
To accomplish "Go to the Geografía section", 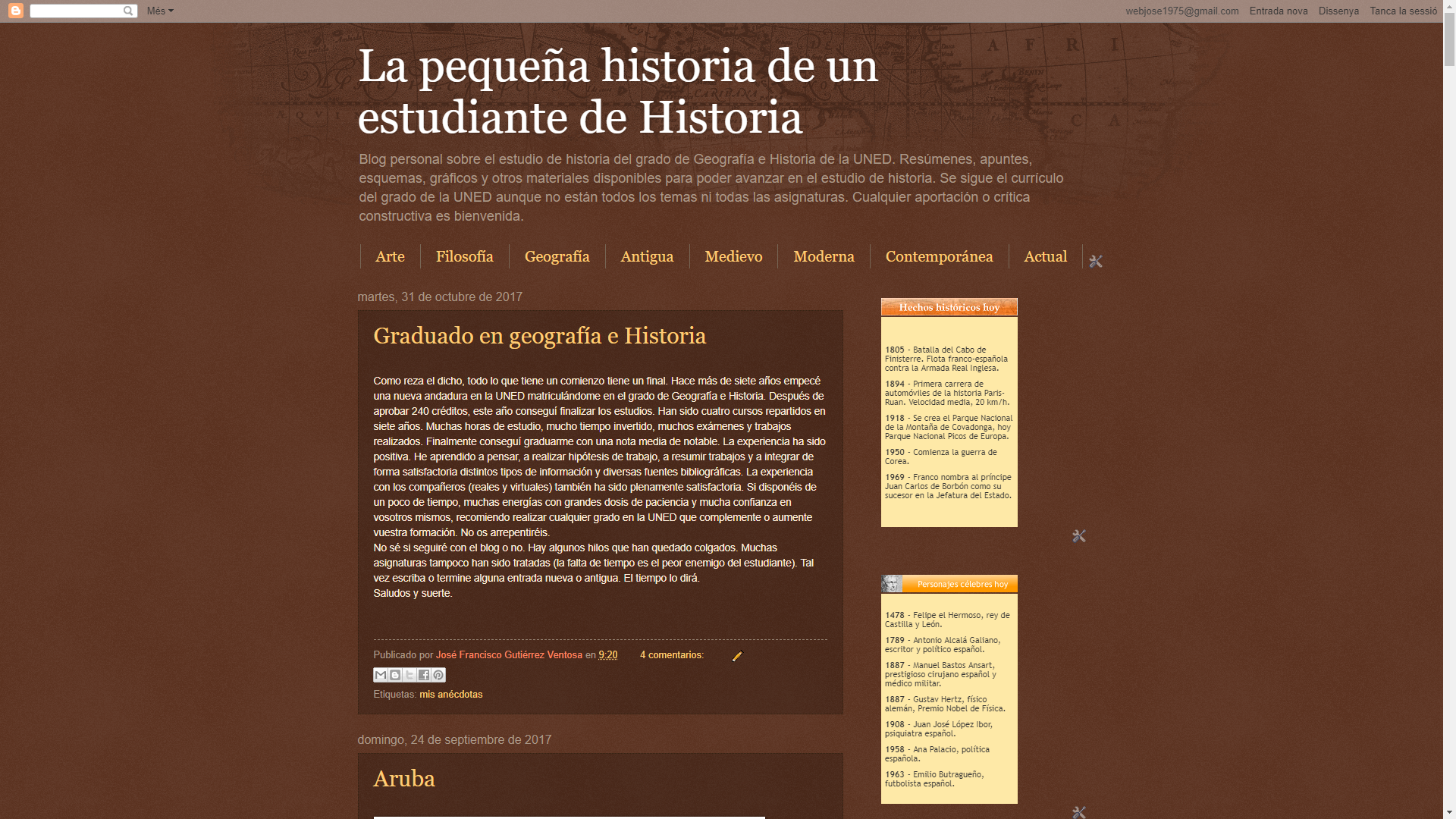I will coord(557,256).
